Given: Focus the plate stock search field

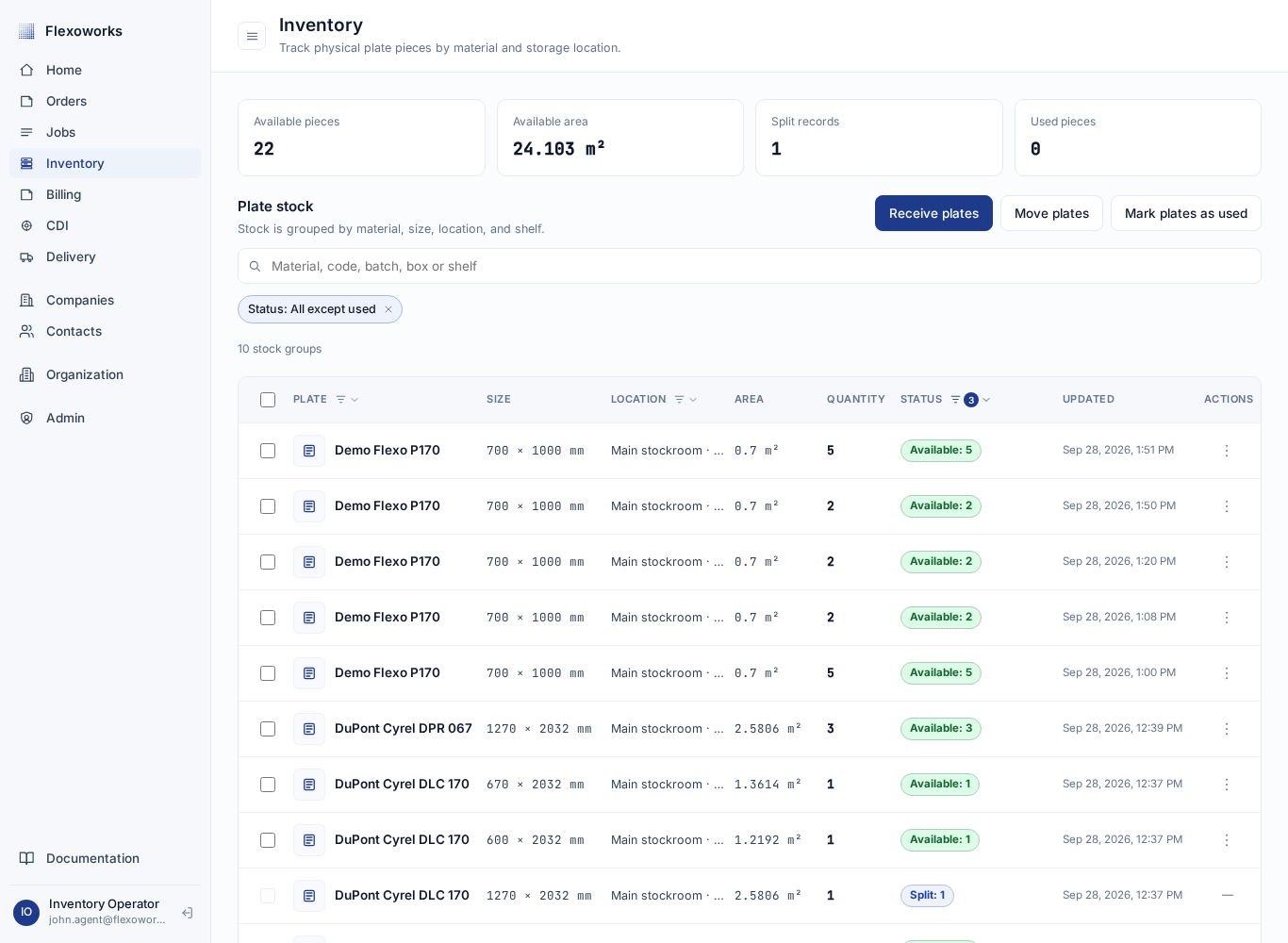Looking at the screenshot, I should click(x=750, y=266).
